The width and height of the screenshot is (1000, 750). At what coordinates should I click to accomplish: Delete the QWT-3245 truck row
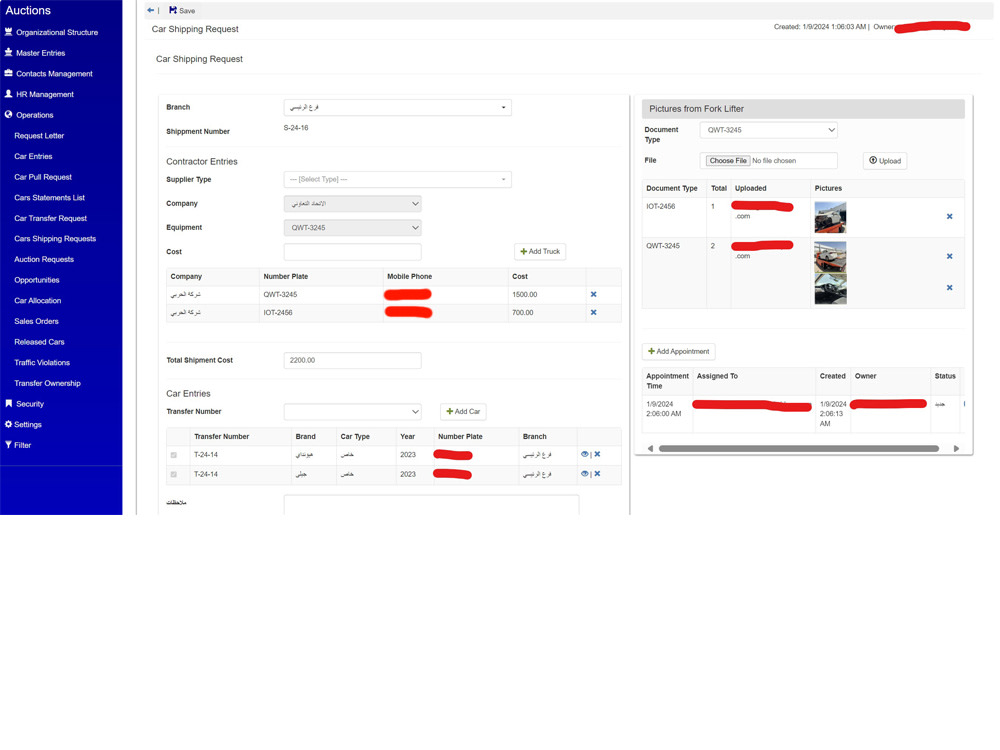point(594,295)
